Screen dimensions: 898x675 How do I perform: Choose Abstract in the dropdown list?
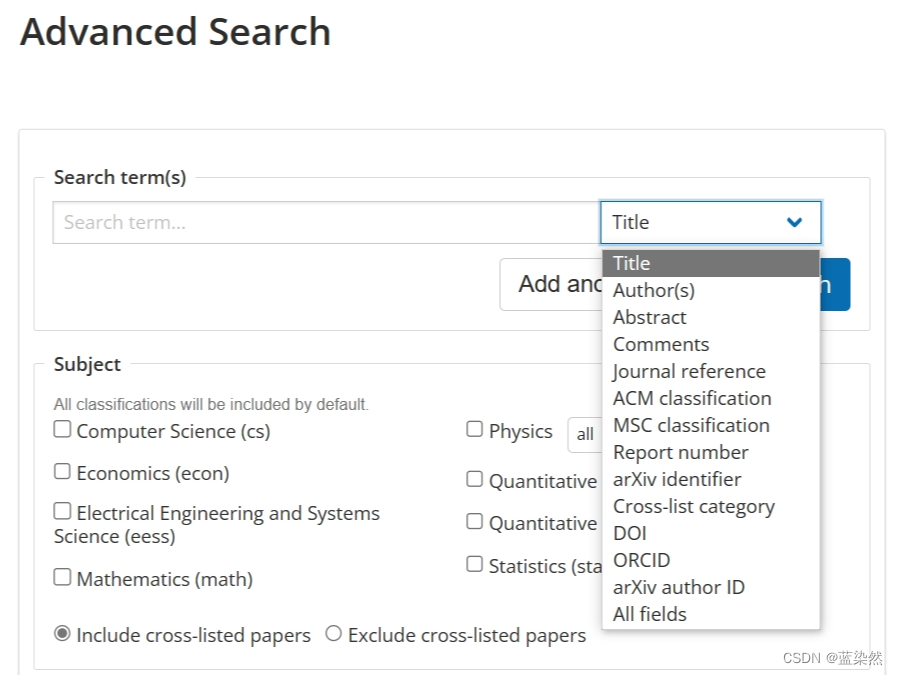[650, 317]
